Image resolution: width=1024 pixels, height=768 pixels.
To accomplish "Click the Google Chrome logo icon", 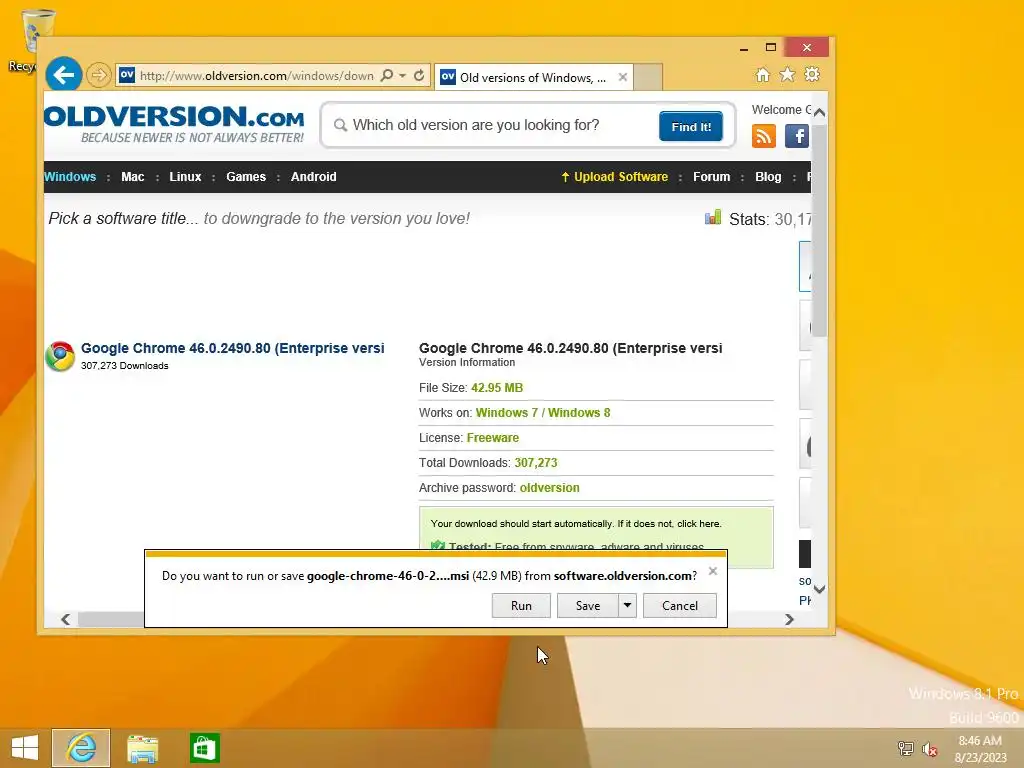I will coord(60,356).
